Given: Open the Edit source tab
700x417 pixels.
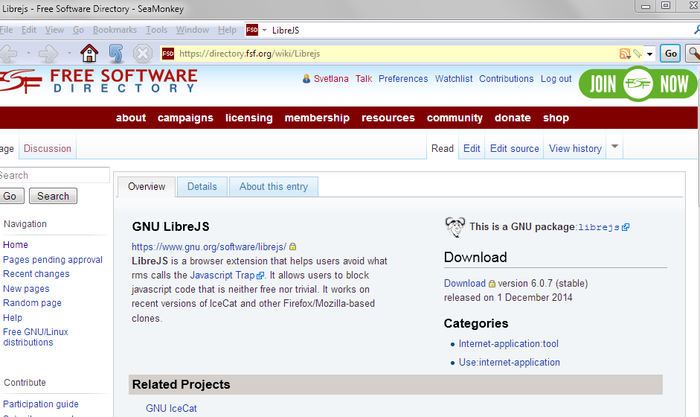Looking at the screenshot, I should 515,148.
